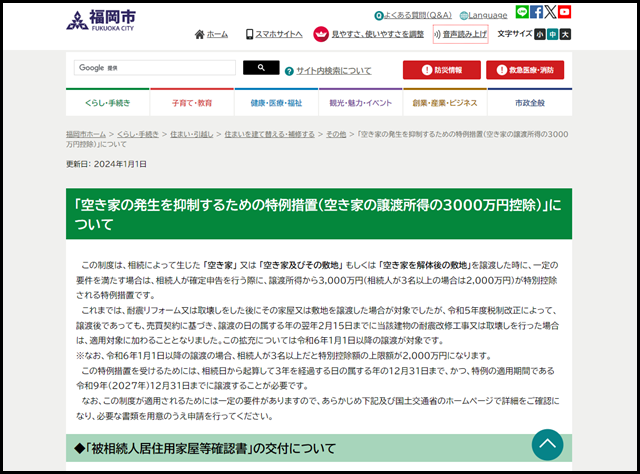Click the question mark icon near サイト内検索について

click(x=289, y=71)
